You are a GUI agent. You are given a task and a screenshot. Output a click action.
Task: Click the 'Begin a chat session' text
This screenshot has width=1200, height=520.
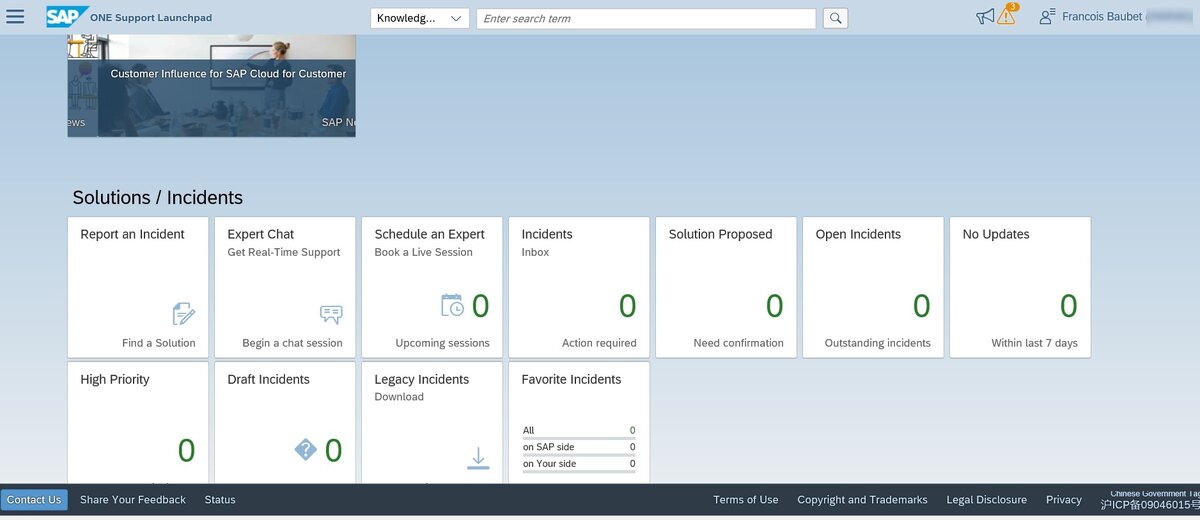tap(292, 343)
